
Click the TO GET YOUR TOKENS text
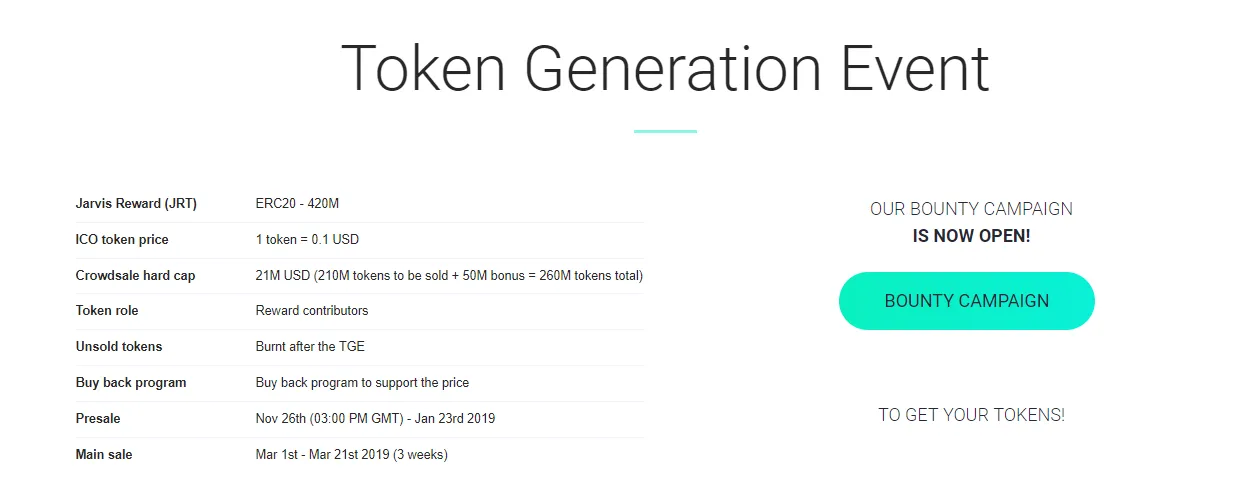pos(971,415)
